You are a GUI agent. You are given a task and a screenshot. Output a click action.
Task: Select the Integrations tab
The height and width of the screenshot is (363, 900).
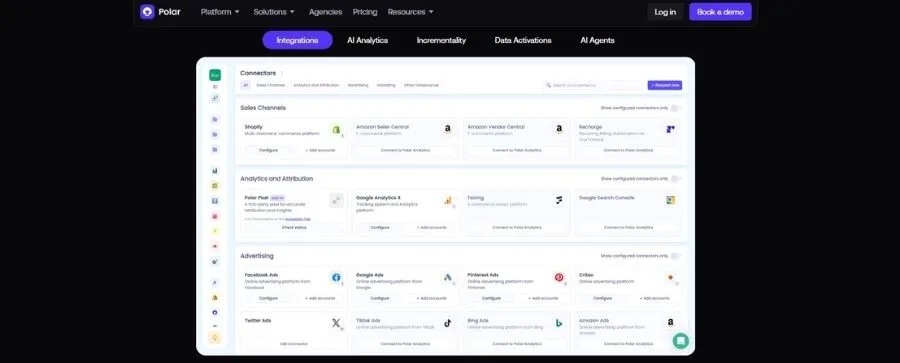[x=297, y=40]
